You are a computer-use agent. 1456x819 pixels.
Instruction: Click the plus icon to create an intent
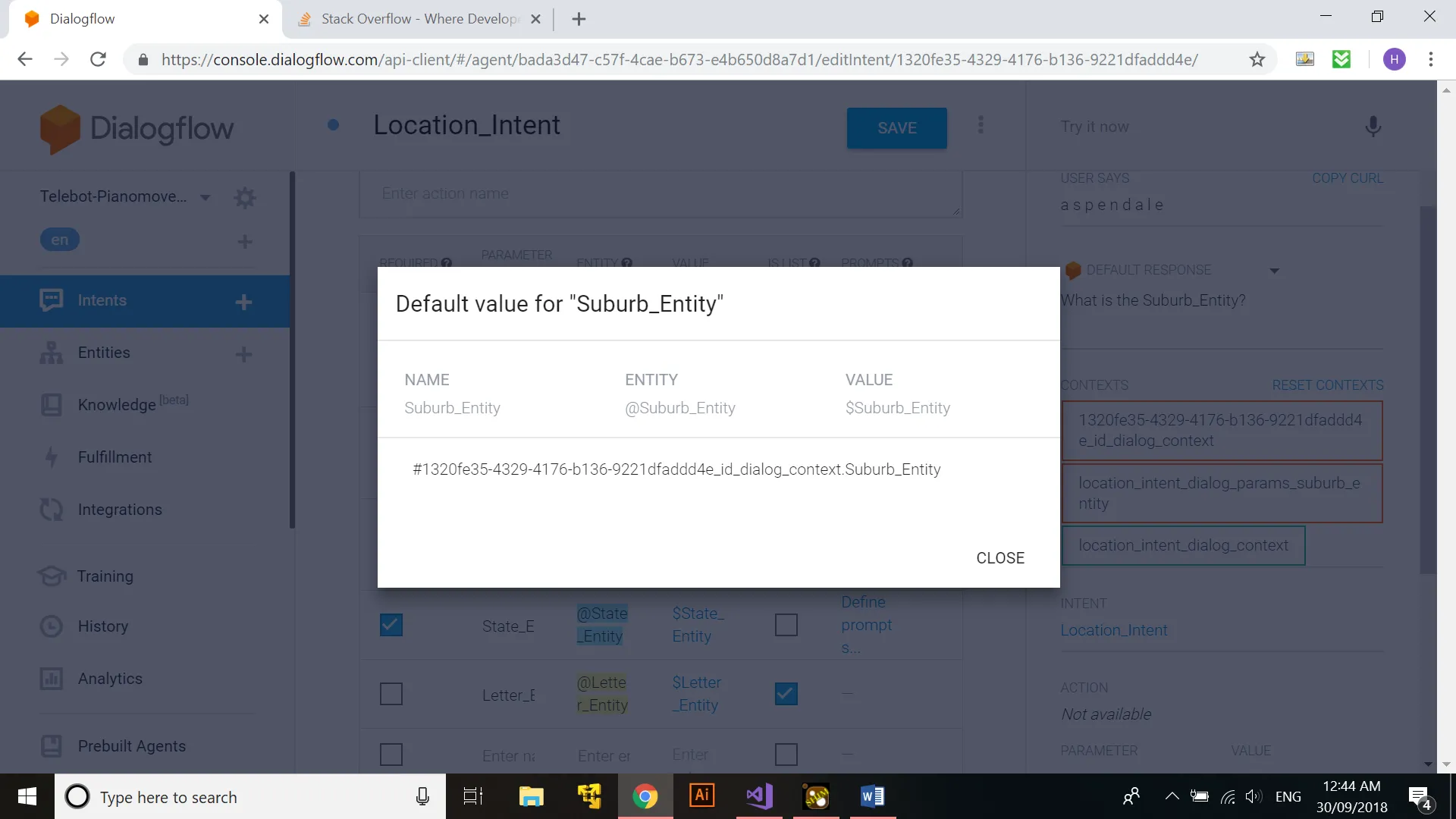click(x=243, y=302)
